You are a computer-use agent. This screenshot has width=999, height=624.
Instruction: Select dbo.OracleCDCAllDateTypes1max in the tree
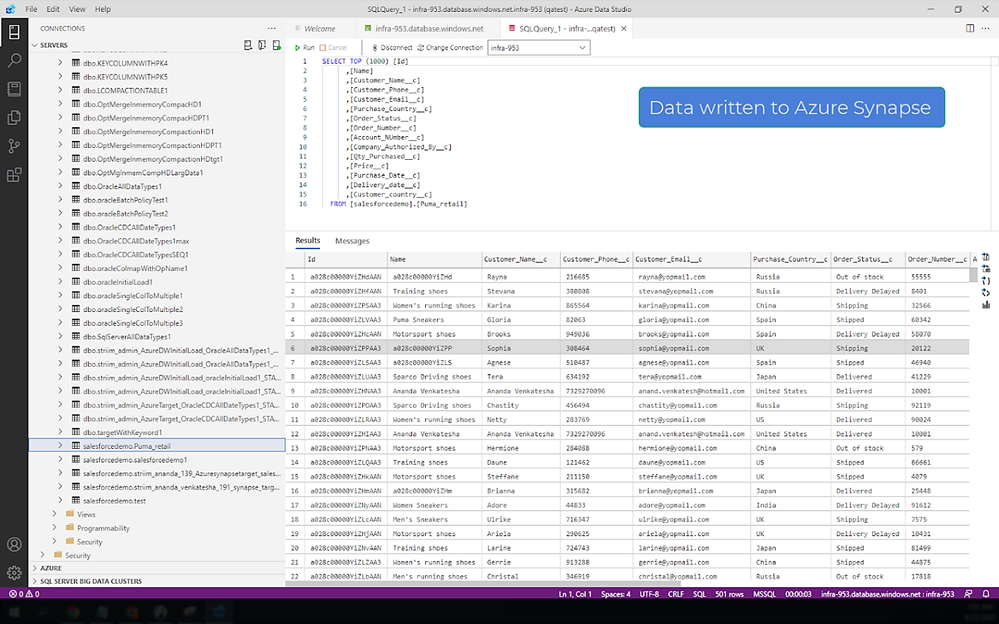click(x=136, y=241)
